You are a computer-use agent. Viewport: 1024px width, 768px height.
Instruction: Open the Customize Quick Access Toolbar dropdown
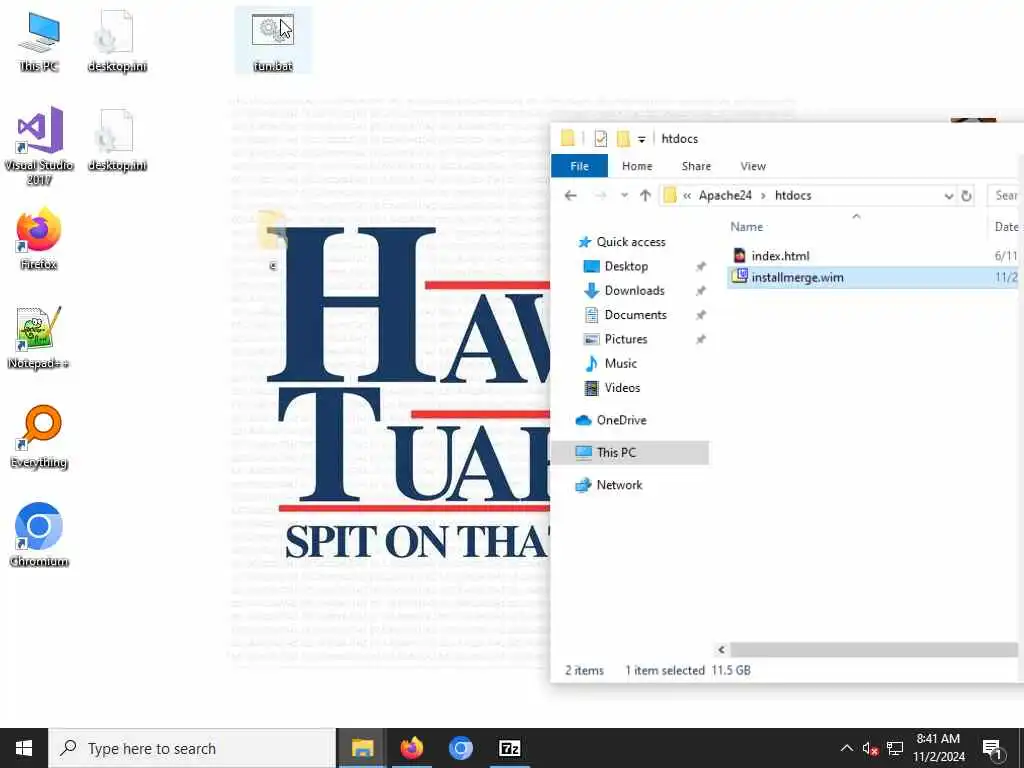point(641,139)
